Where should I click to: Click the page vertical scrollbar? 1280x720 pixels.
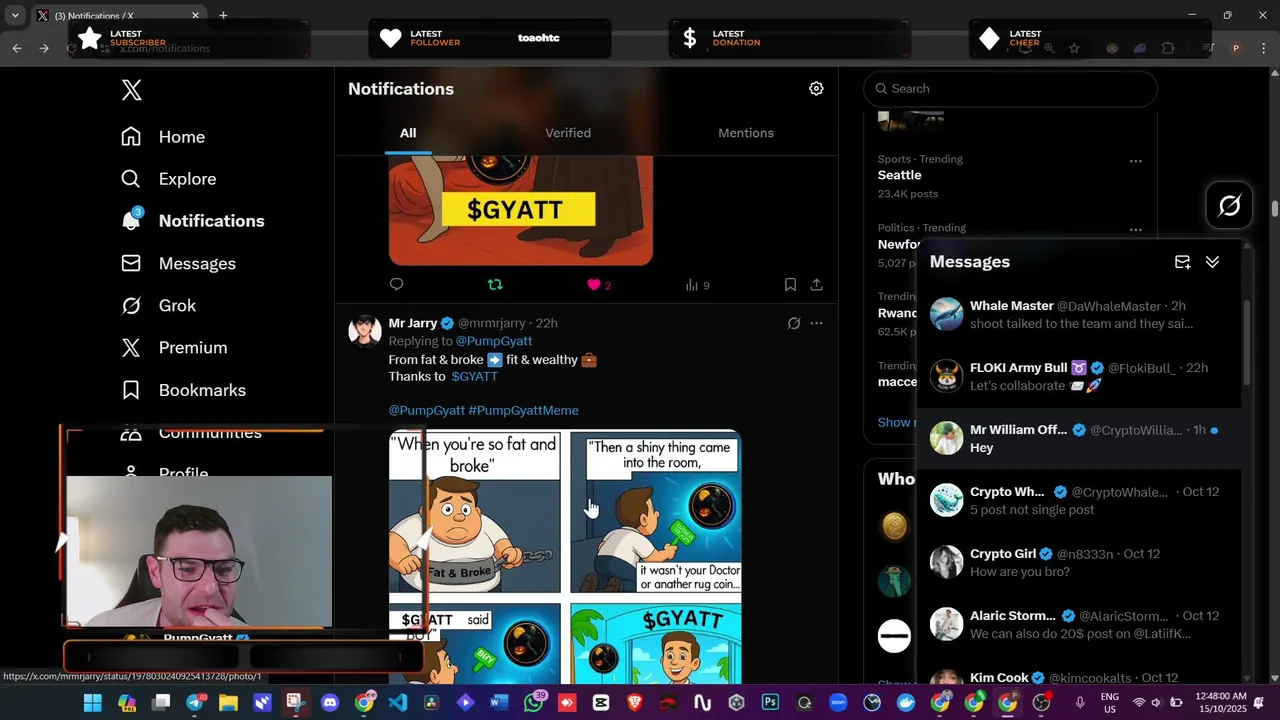[x=1275, y=209]
